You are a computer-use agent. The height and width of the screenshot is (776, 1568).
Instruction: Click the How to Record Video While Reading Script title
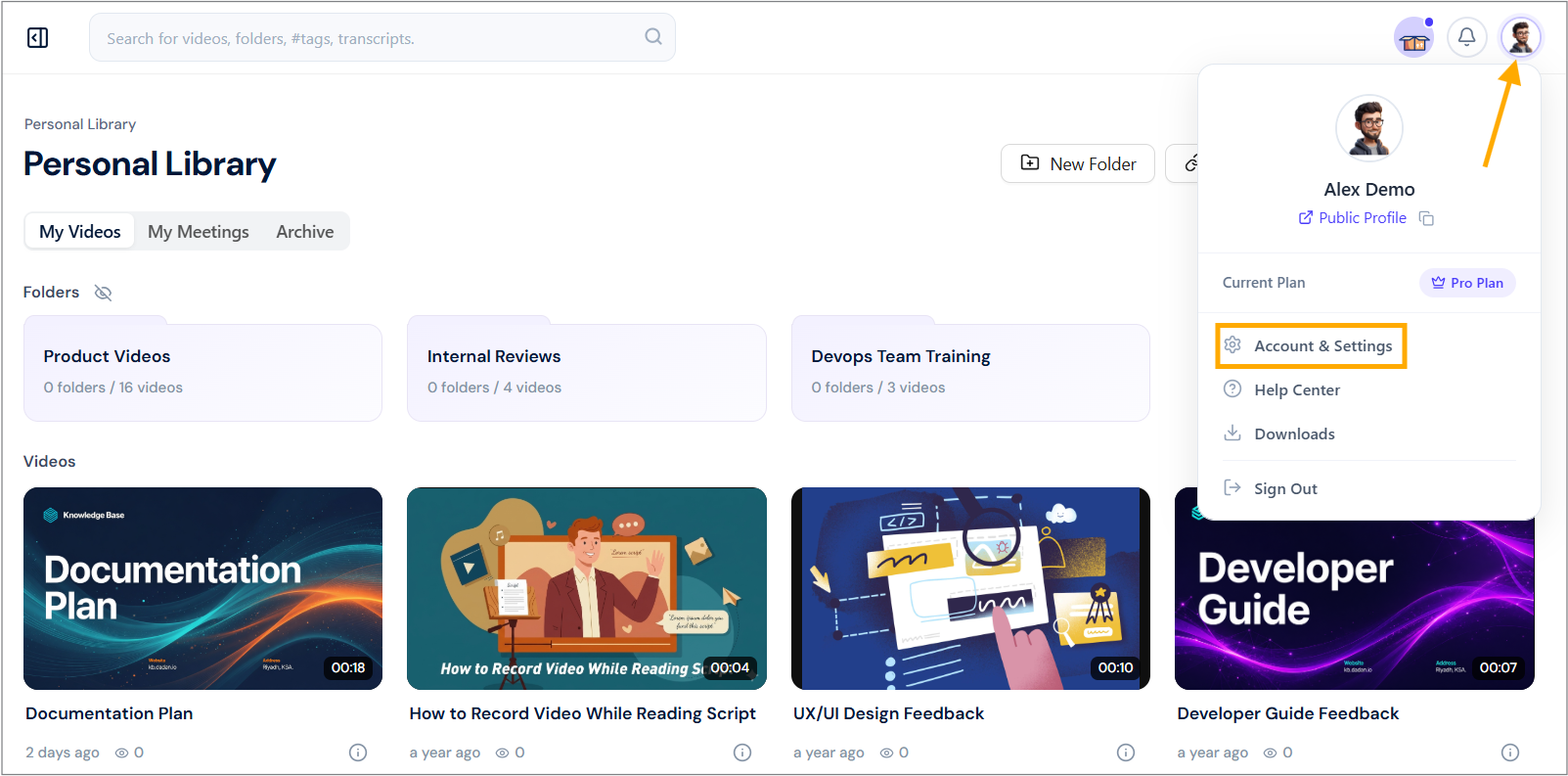click(x=583, y=713)
